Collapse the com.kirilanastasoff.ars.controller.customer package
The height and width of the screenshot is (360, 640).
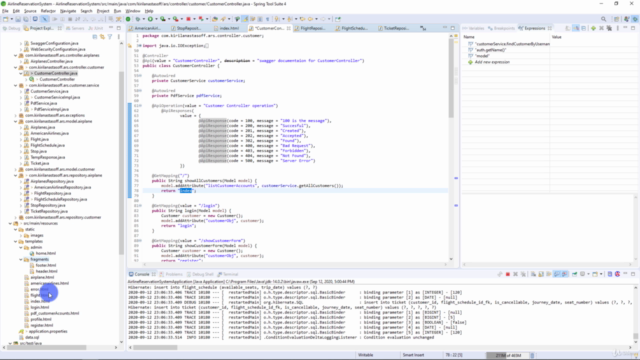[16, 67]
